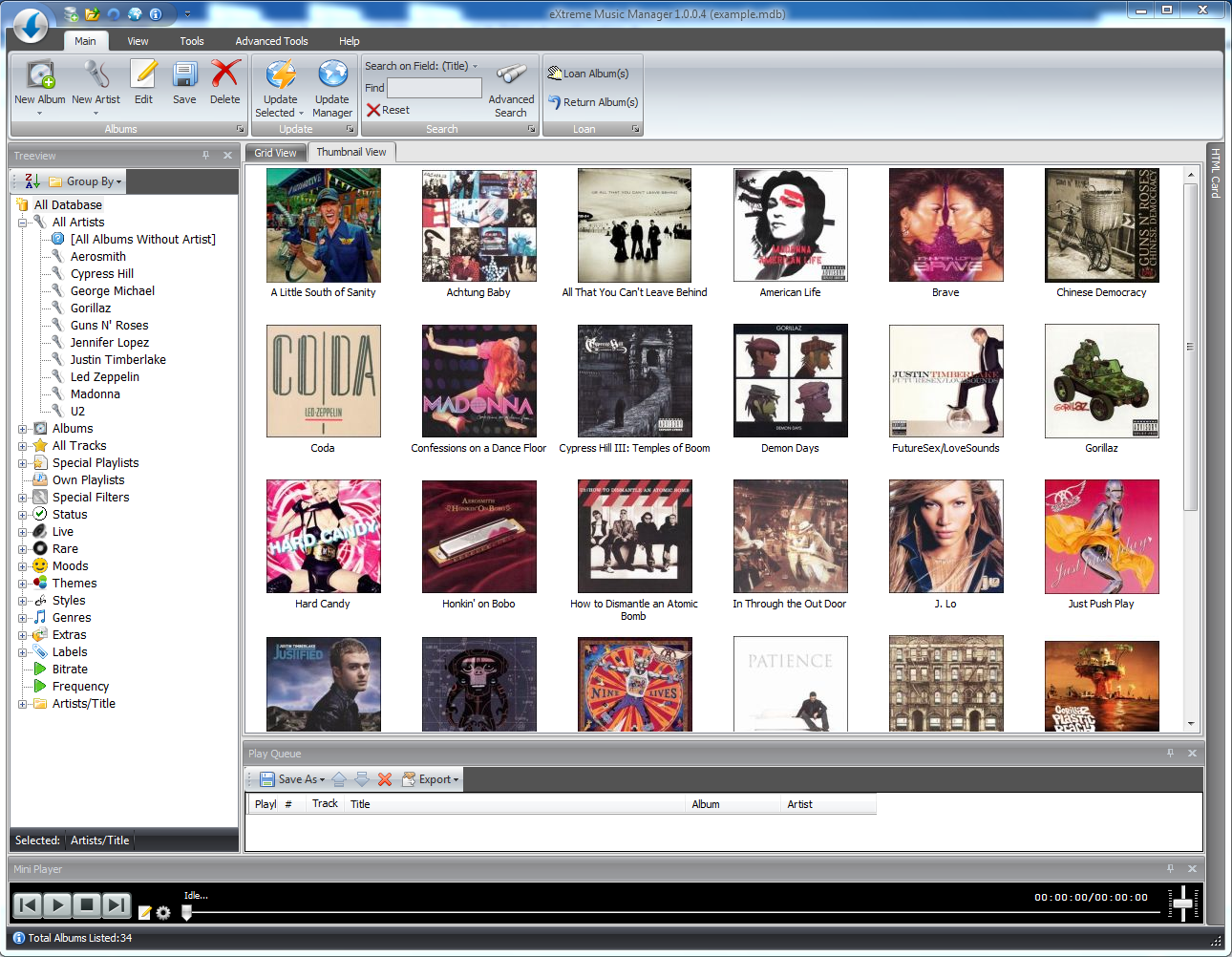
Task: Open Advanced Search
Action: (x=511, y=87)
